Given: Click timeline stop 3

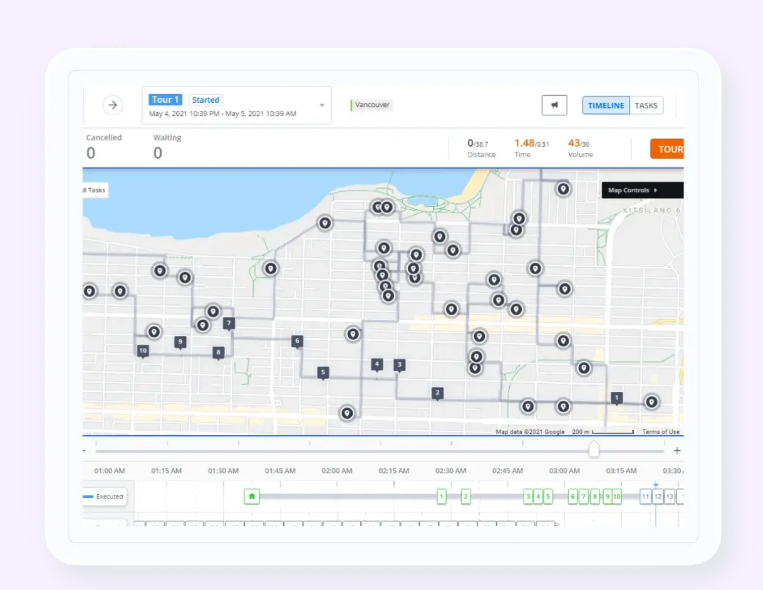Looking at the screenshot, I should click(x=528, y=497).
